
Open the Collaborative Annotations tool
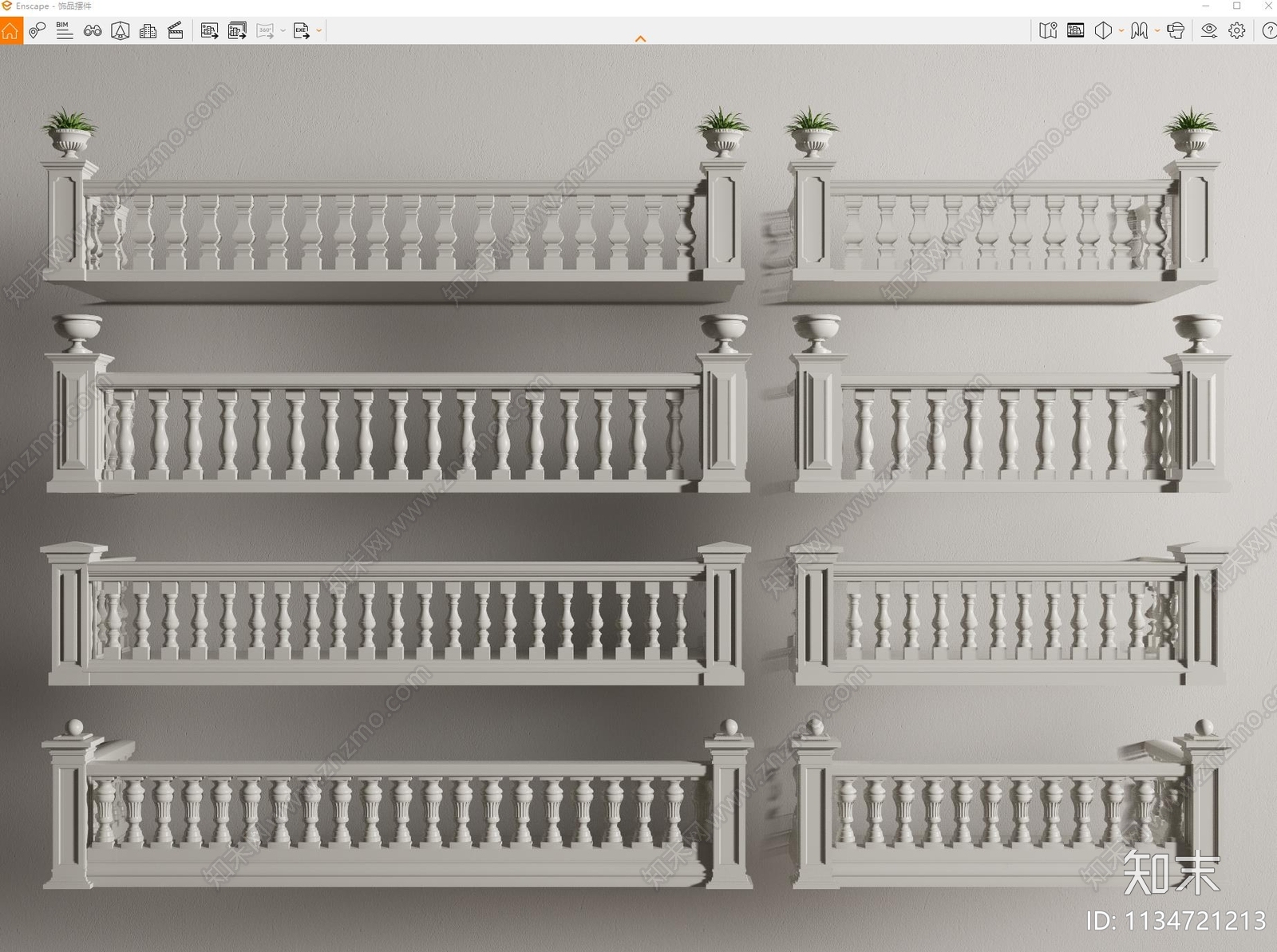[x=37, y=31]
